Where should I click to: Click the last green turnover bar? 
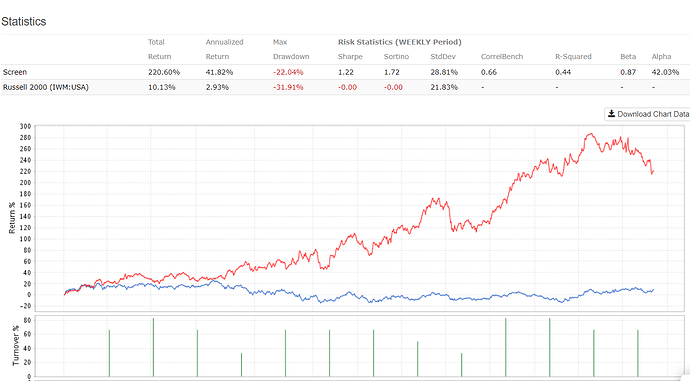pyautogui.click(x=638, y=353)
